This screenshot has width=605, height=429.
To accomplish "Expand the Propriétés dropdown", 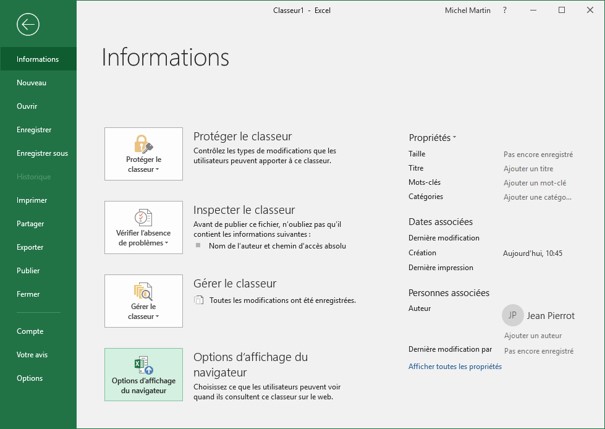I will (x=432, y=137).
